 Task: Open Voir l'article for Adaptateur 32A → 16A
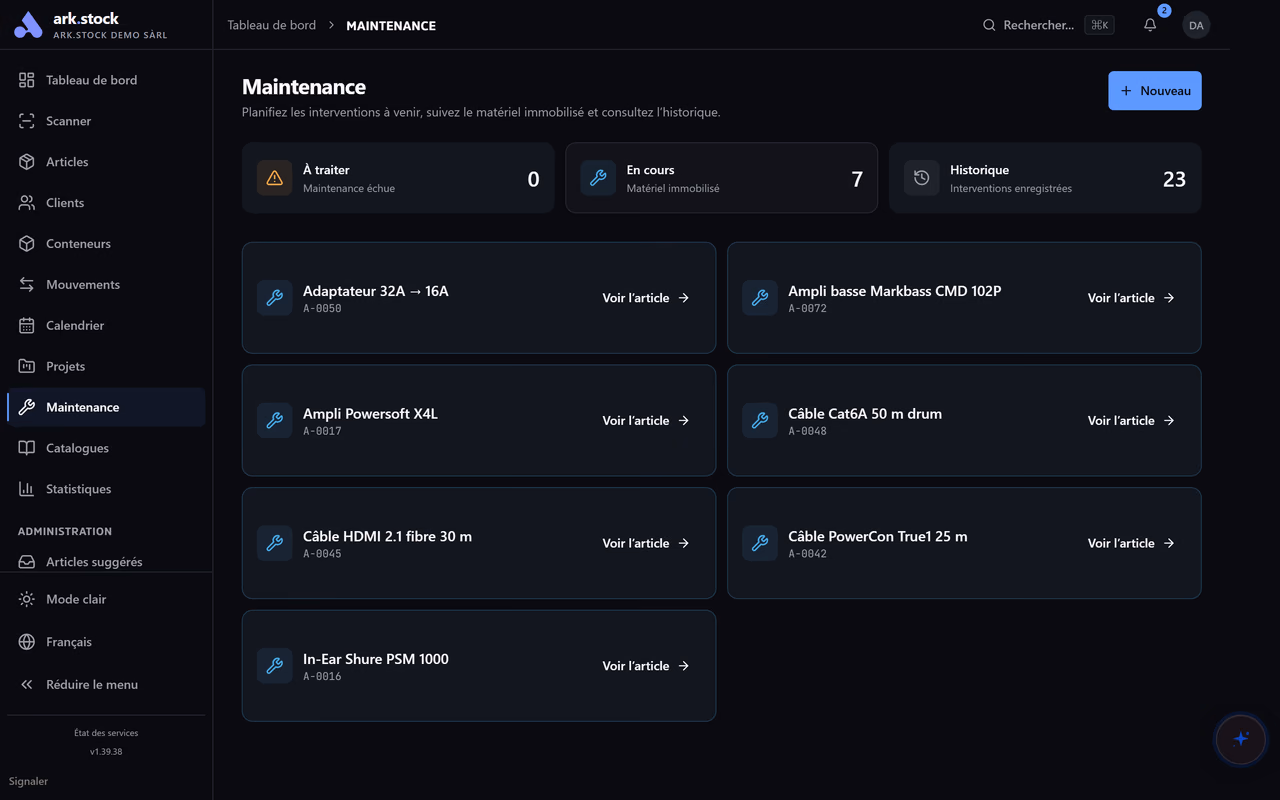click(x=646, y=298)
